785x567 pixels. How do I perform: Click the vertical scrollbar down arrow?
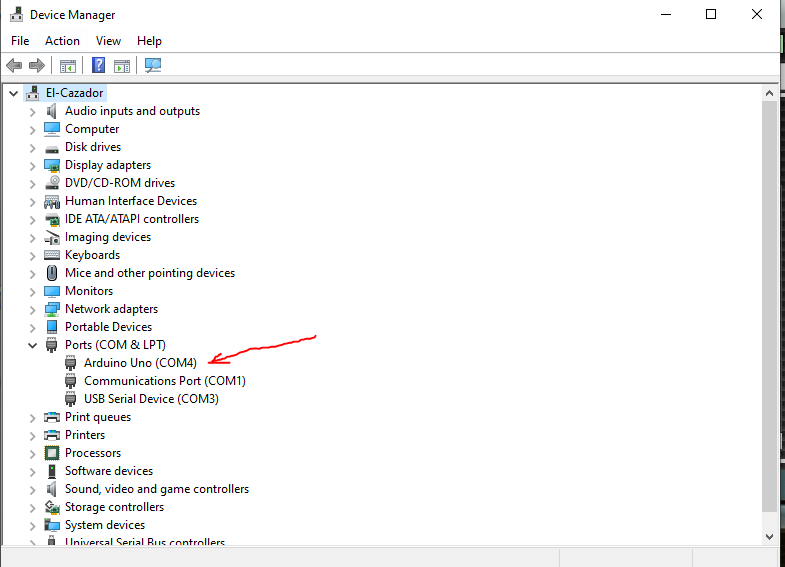click(769, 536)
